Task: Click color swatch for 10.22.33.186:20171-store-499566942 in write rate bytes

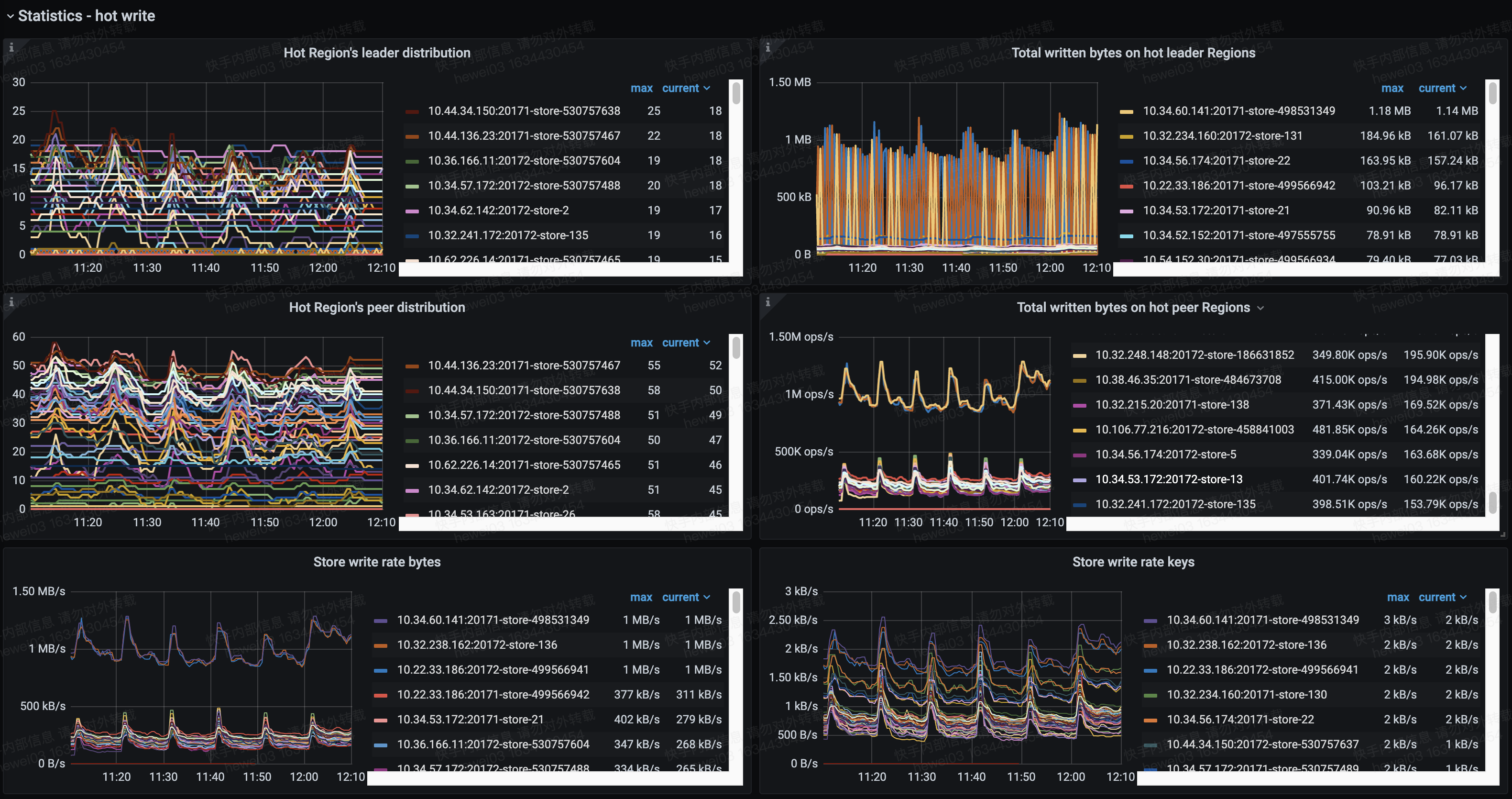Action: pyautogui.click(x=380, y=695)
